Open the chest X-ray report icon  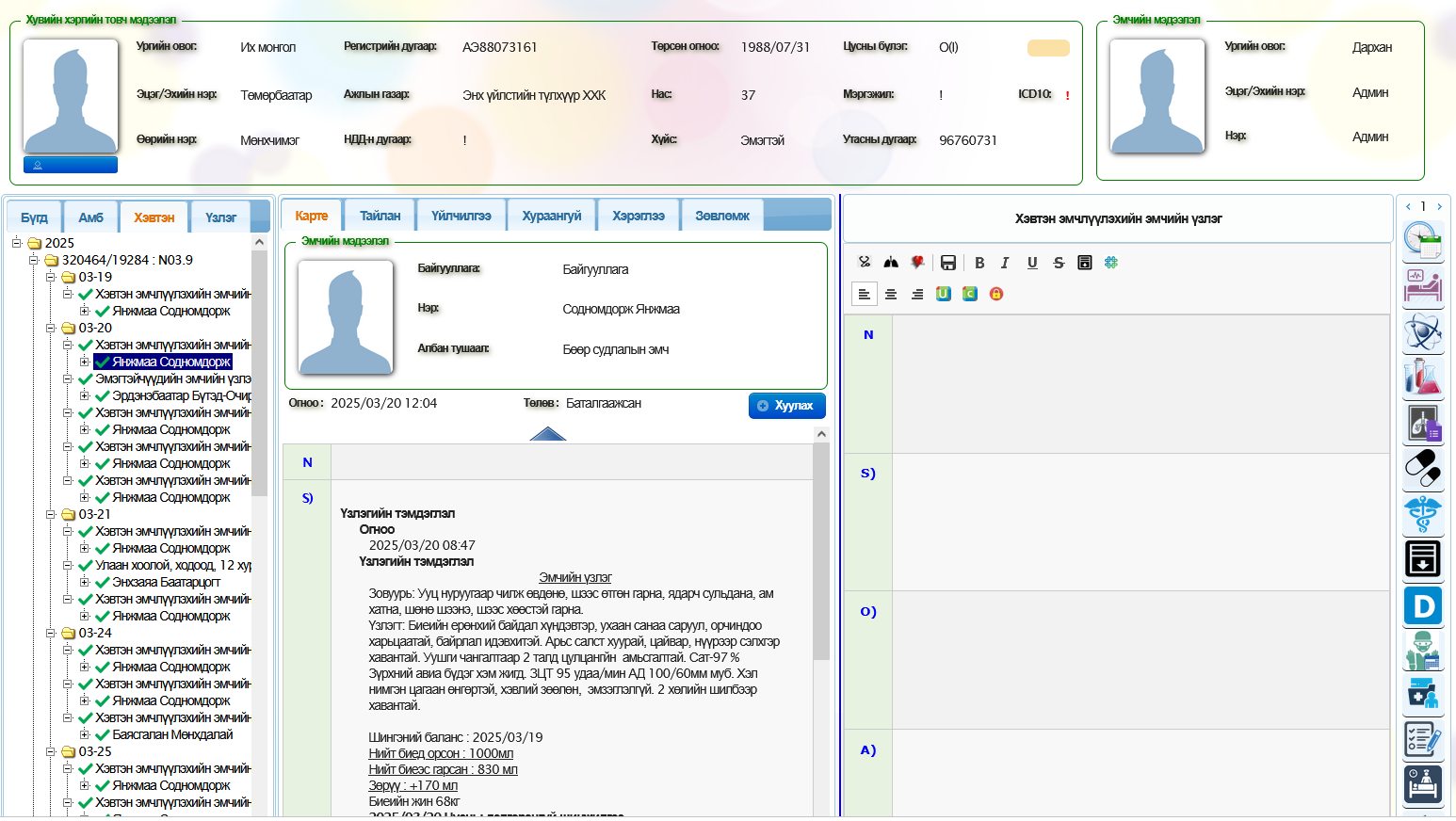click(1422, 423)
